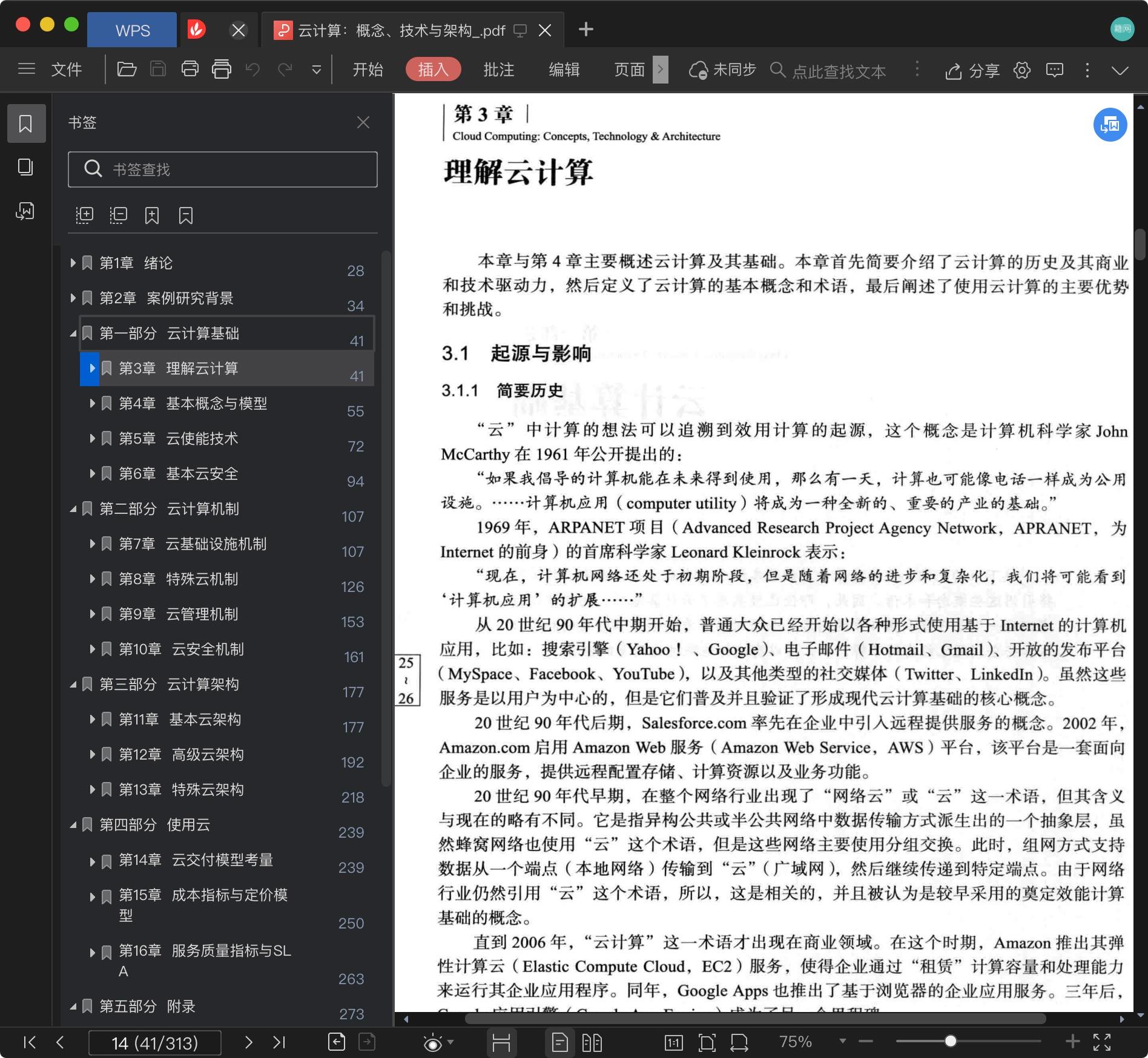Viewport: 1148px width, 1058px height.
Task: Click the zoom in plus button
Action: point(1072,1041)
